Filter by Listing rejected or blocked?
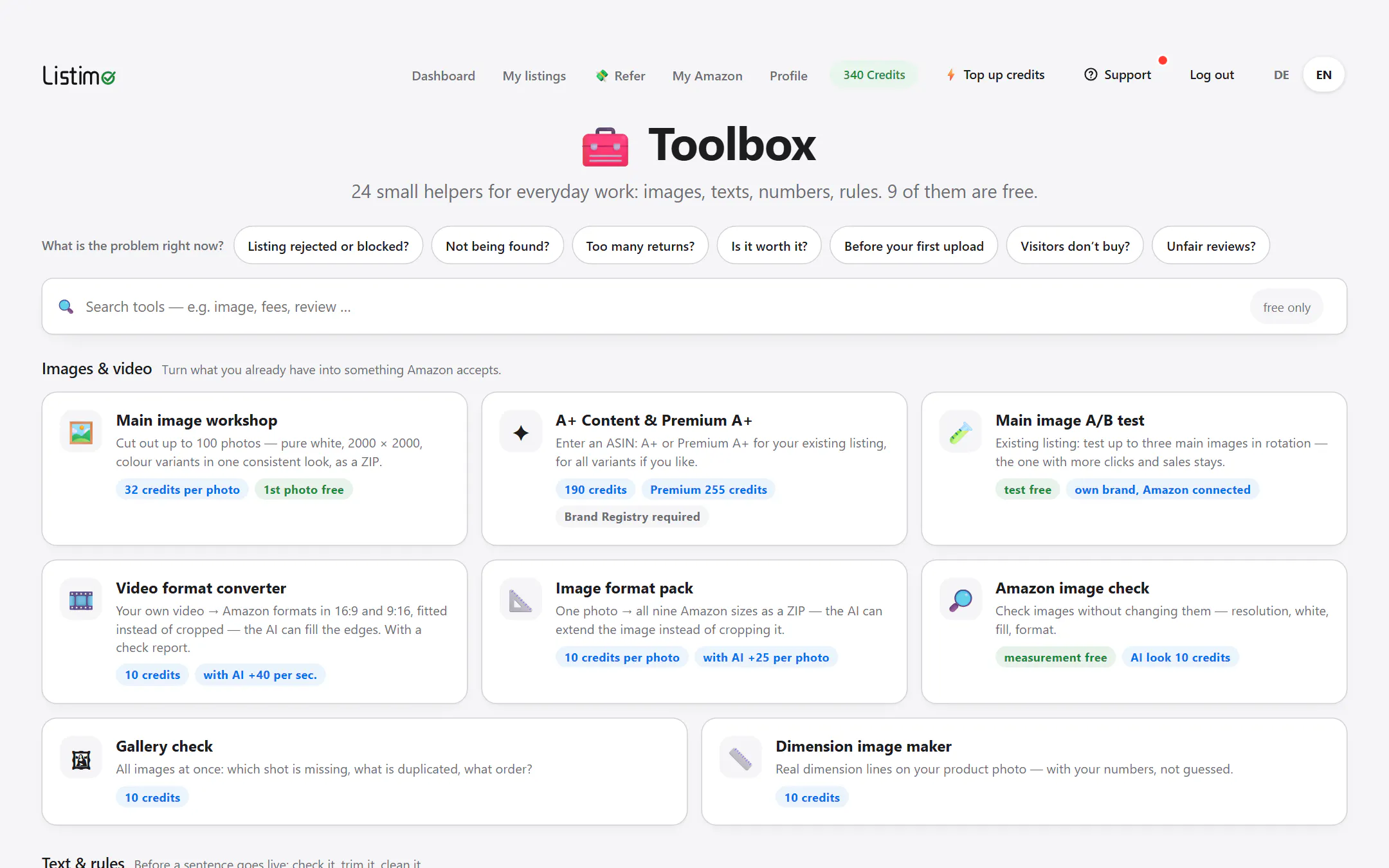The height and width of the screenshot is (868, 1389). tap(328, 246)
